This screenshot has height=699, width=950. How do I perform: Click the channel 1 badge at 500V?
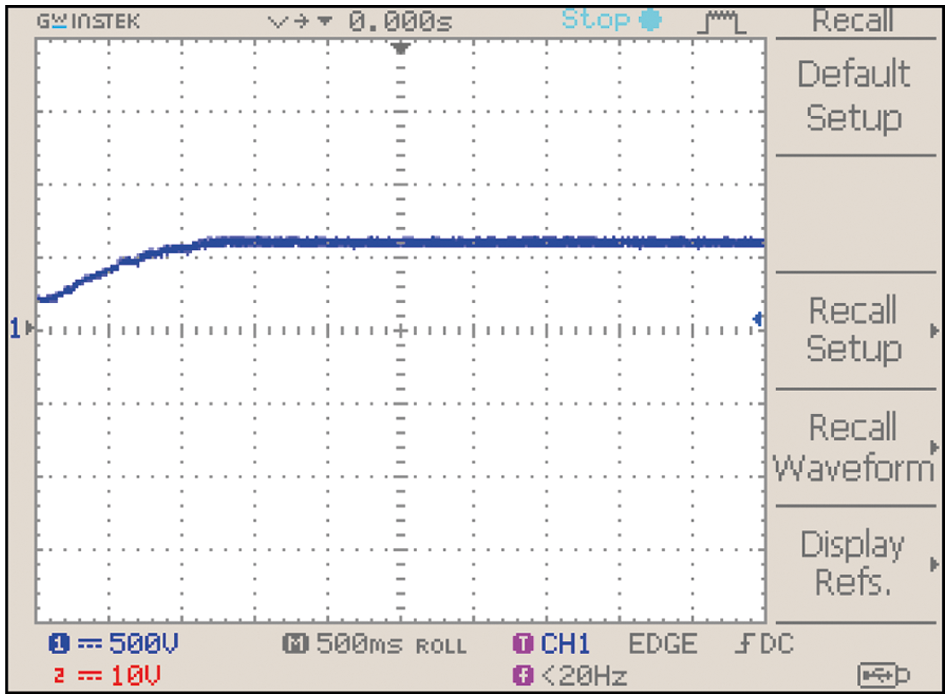pyautogui.click(x=57, y=644)
